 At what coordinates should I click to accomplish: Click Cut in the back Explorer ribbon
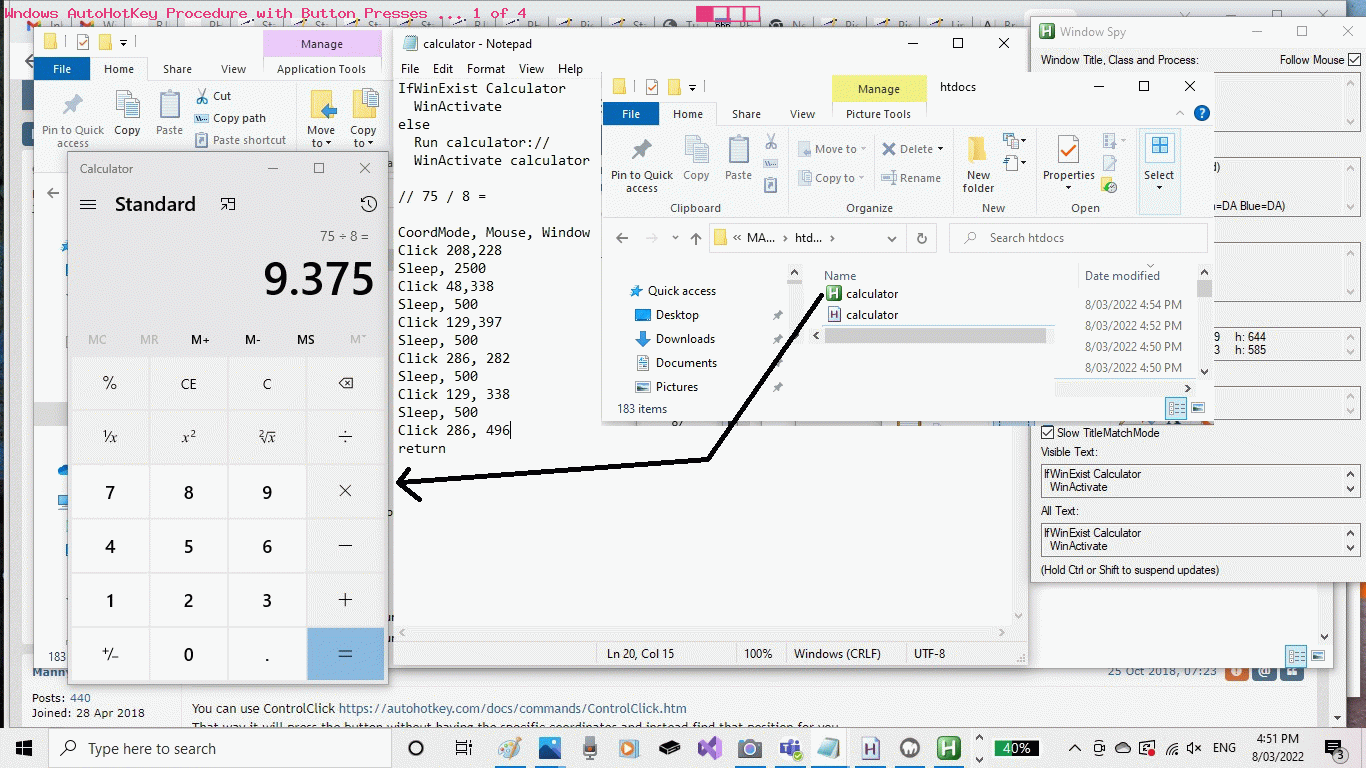pyautogui.click(x=212, y=96)
